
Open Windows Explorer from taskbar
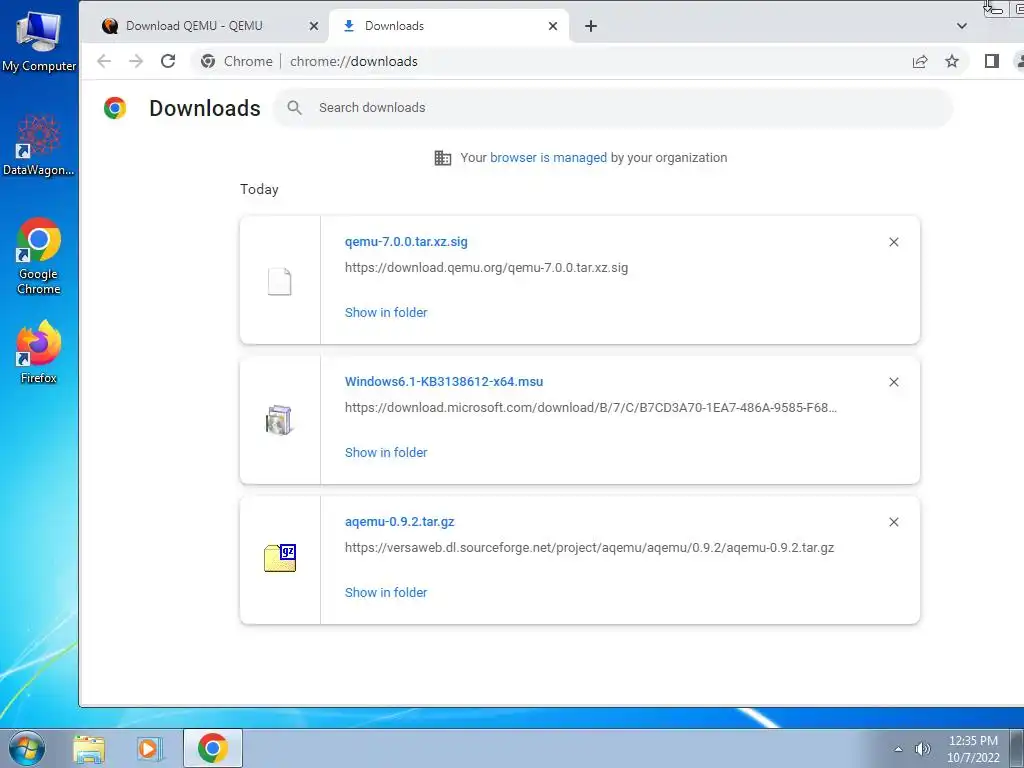[89, 748]
